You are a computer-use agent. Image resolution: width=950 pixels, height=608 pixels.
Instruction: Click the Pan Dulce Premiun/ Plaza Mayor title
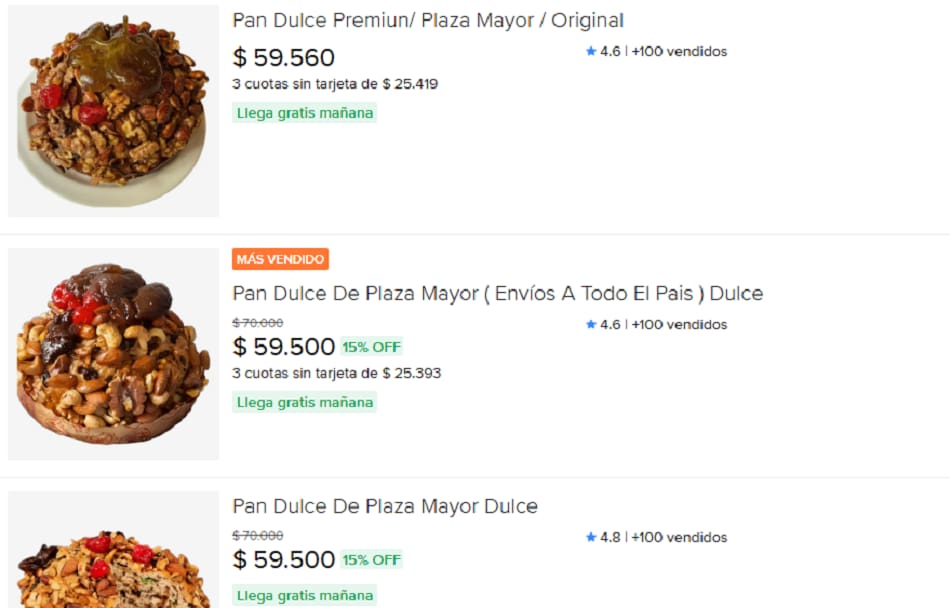(428, 20)
